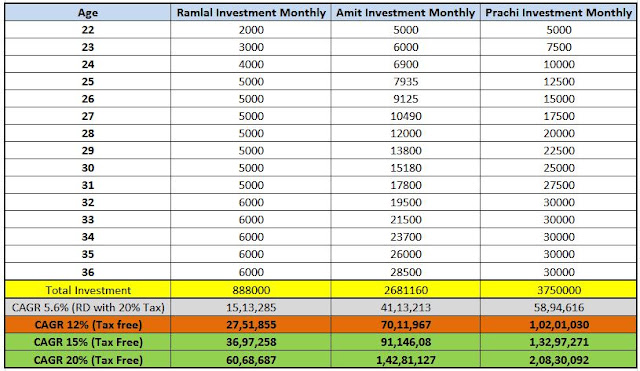Select the Total Investment label cell
Screen dimensions: 640x371
coord(88,290)
